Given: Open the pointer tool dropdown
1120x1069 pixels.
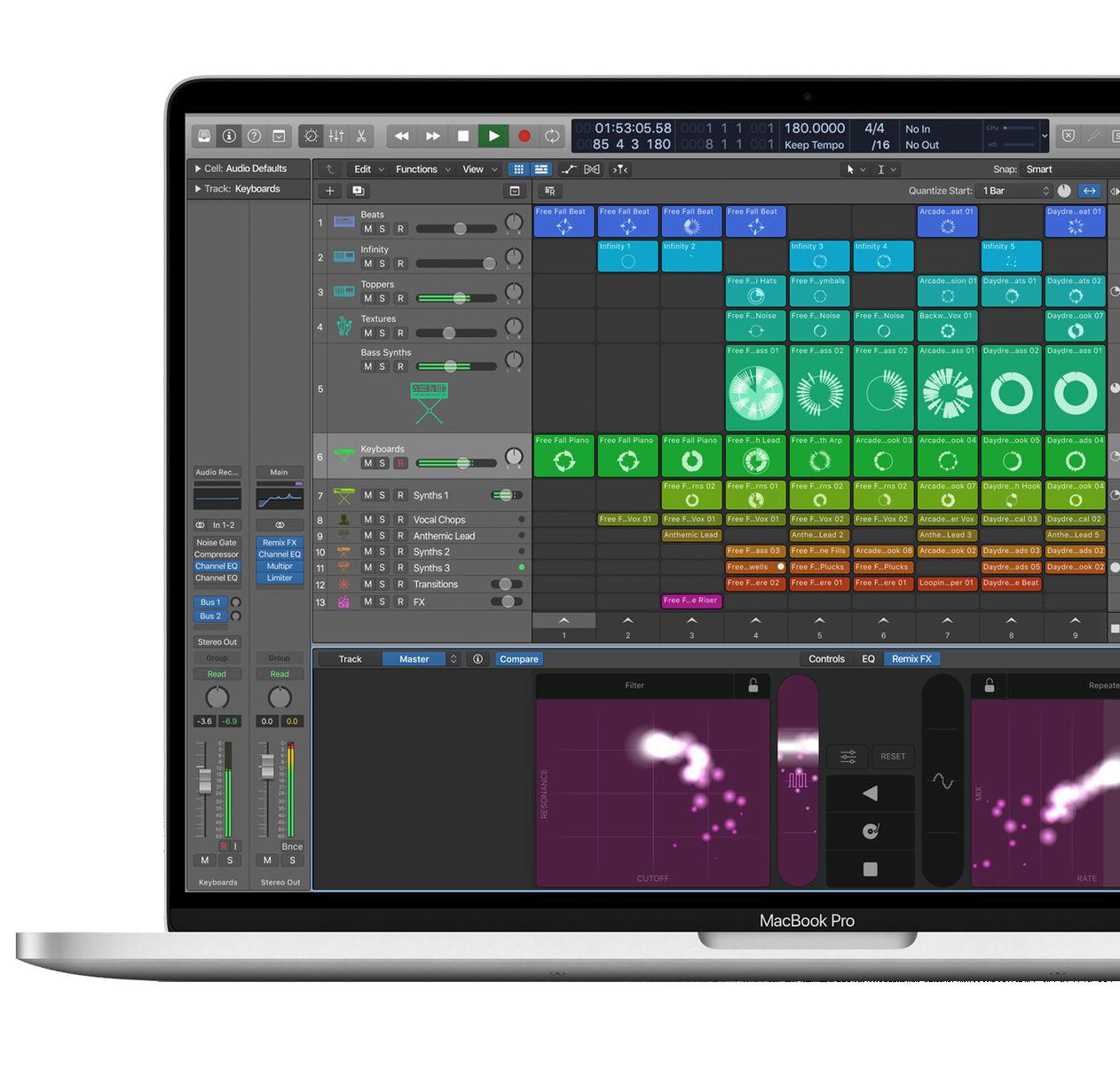Looking at the screenshot, I should [855, 169].
